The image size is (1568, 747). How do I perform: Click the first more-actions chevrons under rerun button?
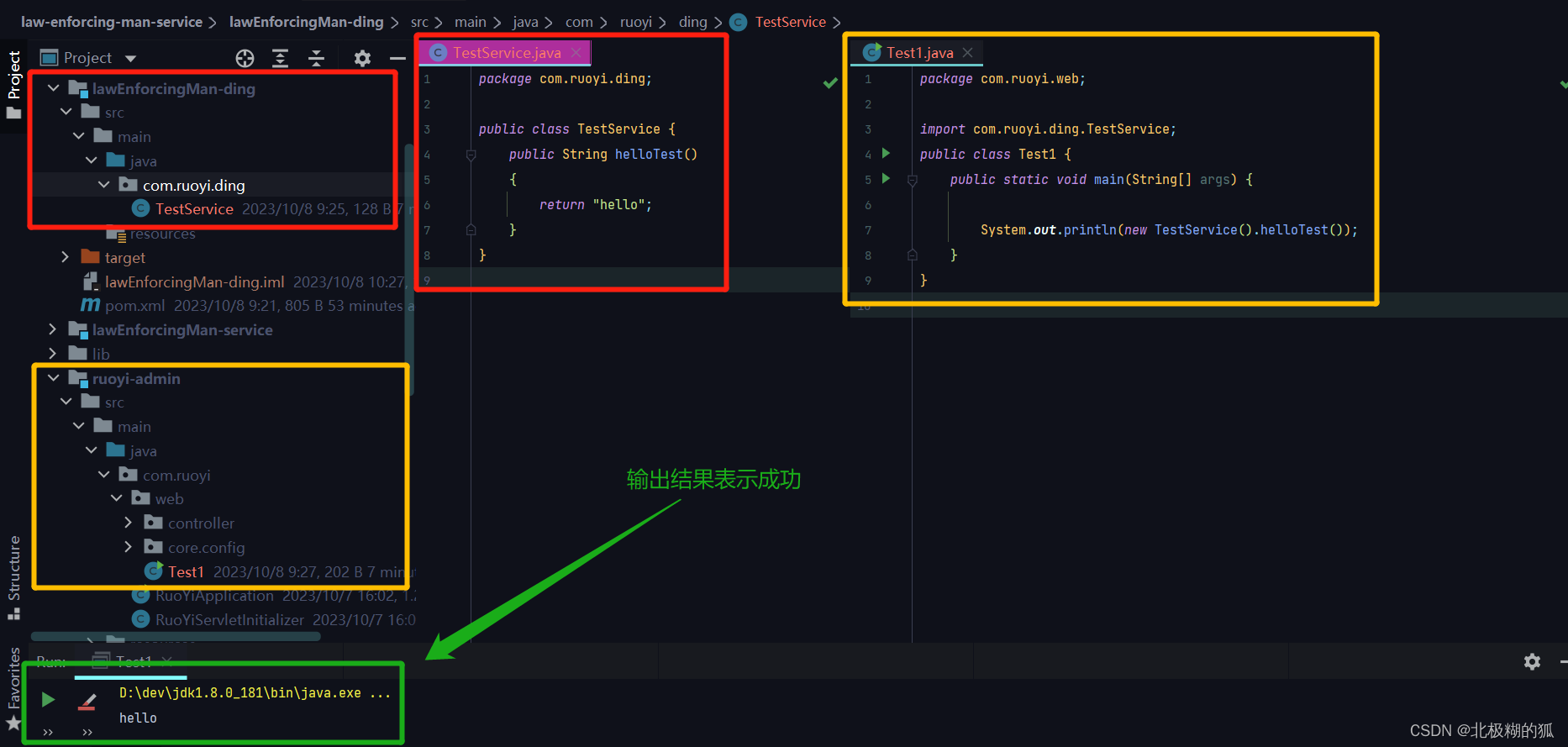pos(48,732)
